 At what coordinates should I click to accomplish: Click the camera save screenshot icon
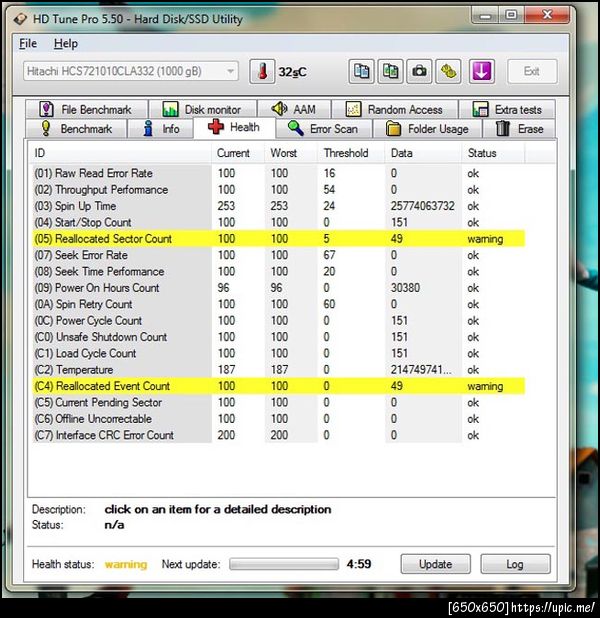click(419, 72)
